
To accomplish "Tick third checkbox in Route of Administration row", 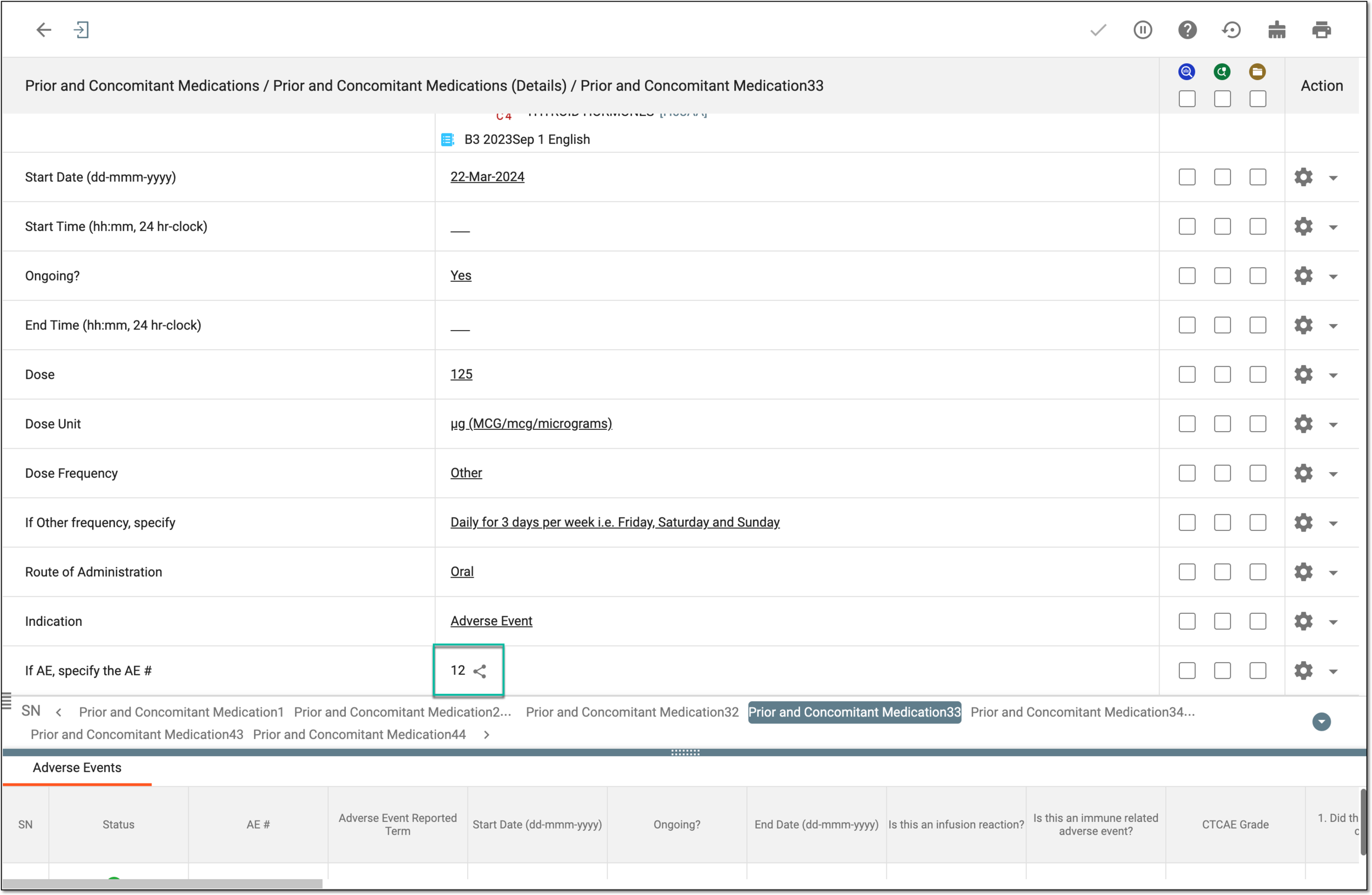I will coord(1257,572).
